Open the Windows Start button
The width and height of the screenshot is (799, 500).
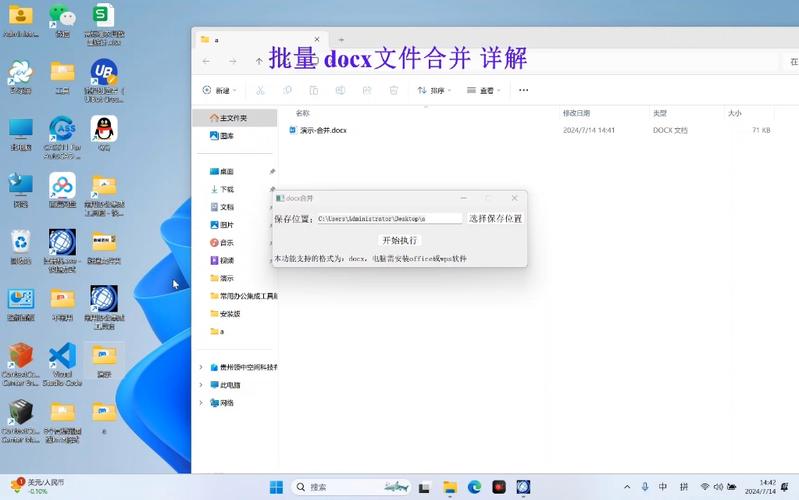[x=276, y=487]
